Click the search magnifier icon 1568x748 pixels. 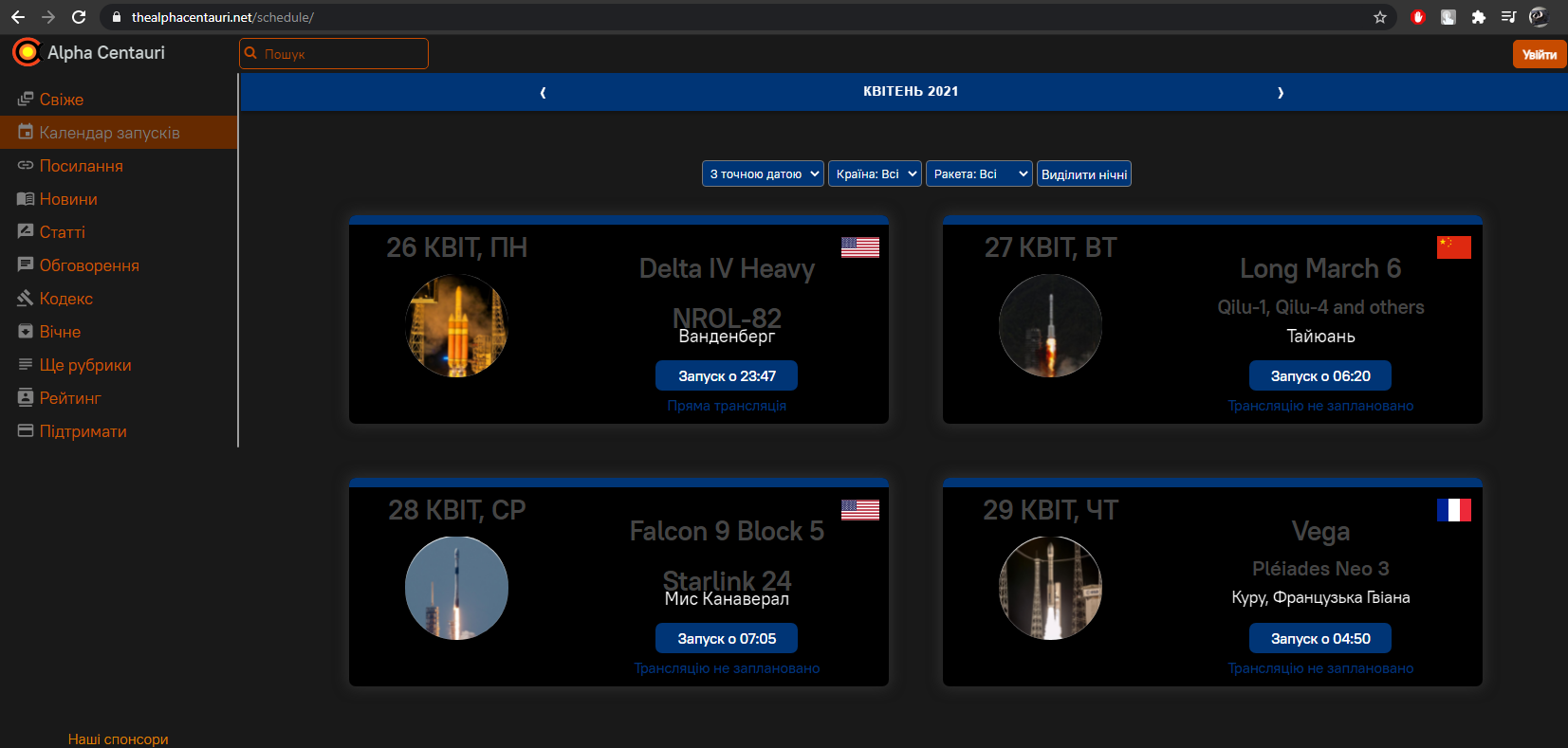251,54
